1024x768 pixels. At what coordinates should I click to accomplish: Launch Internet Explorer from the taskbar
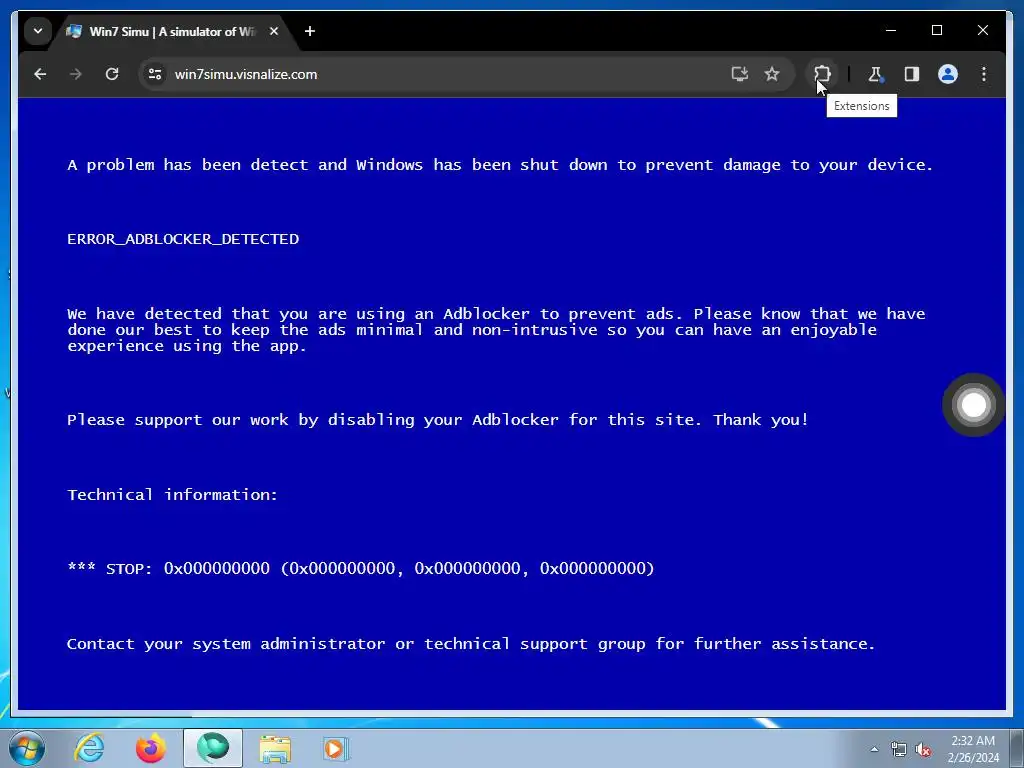point(89,748)
